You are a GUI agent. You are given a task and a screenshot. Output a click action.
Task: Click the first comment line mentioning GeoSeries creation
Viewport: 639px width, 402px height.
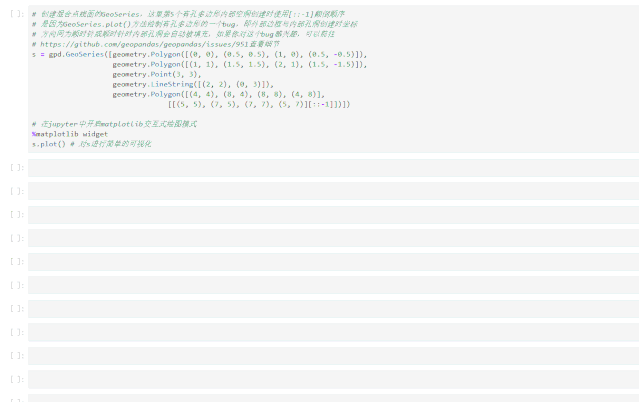click(x=188, y=14)
